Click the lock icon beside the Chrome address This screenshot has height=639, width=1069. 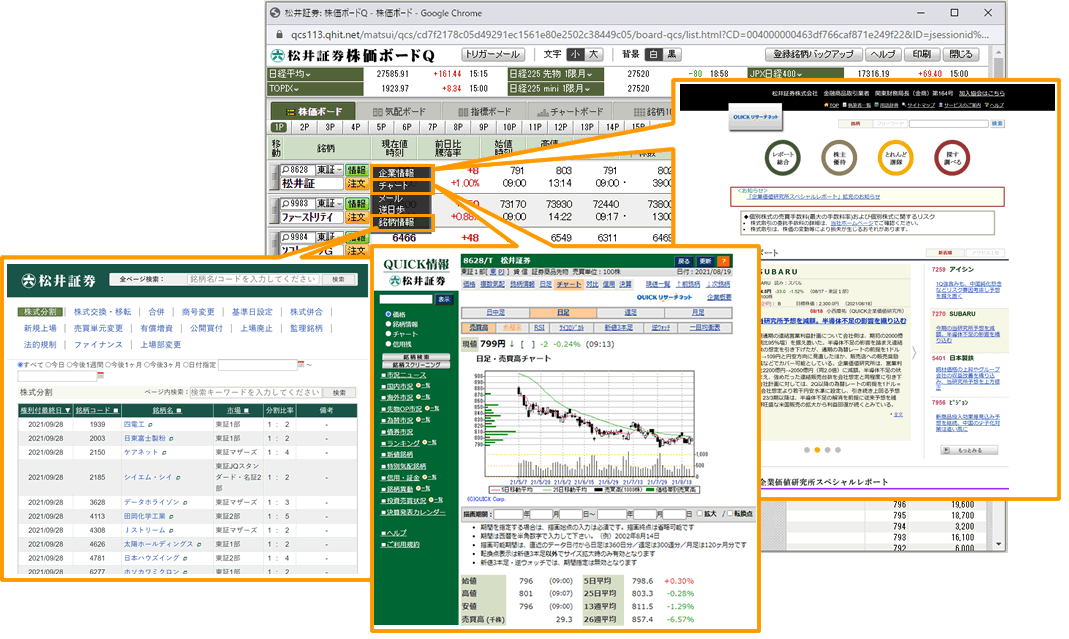tap(279, 34)
